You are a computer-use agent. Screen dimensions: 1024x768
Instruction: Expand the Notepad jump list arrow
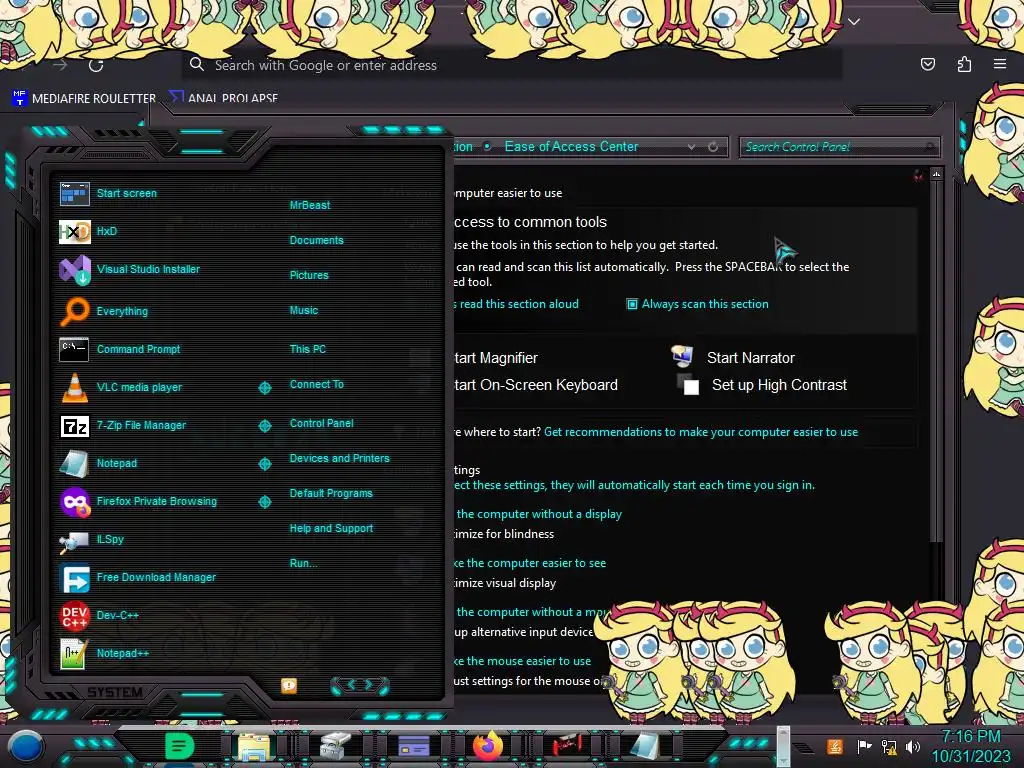264,464
